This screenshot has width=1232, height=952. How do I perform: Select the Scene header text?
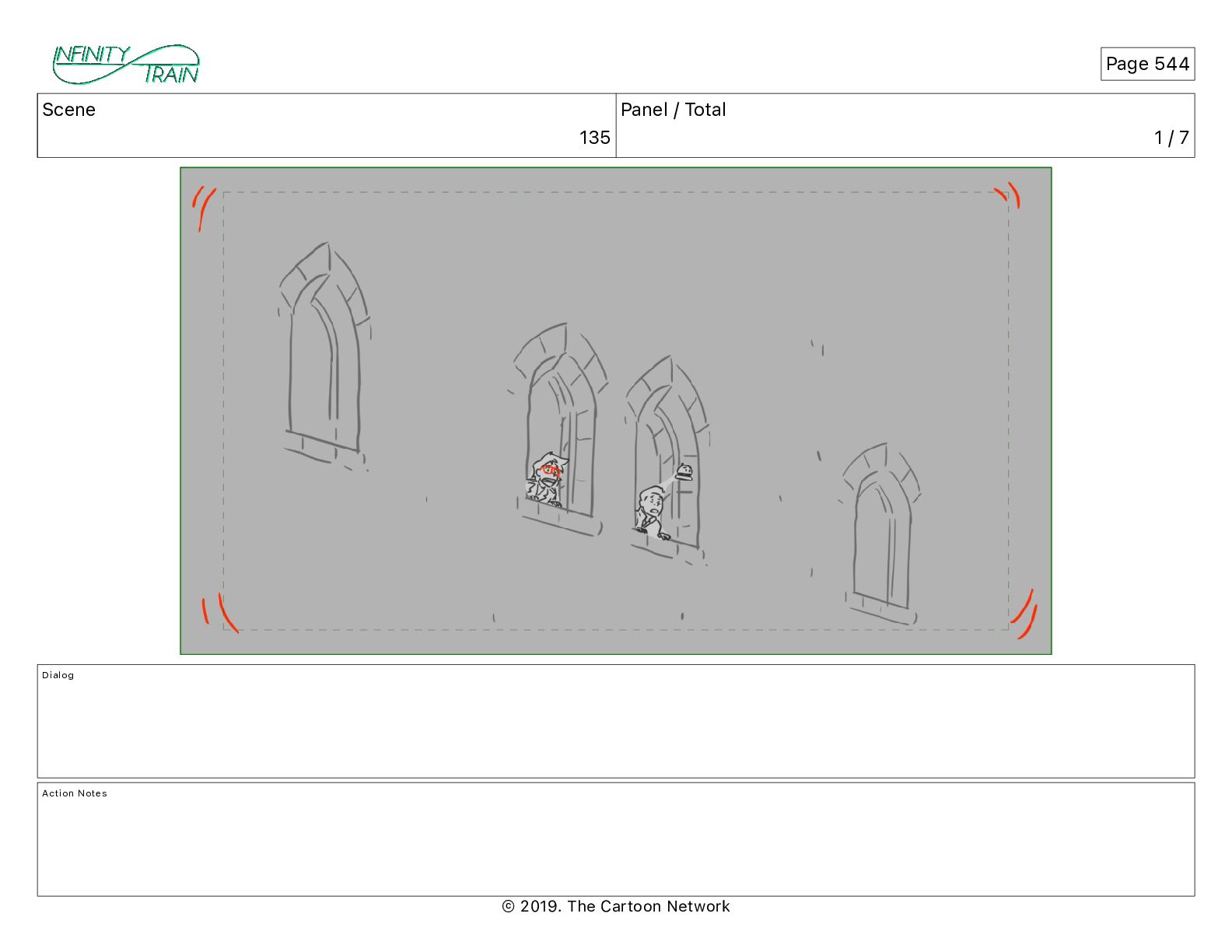pos(69,110)
